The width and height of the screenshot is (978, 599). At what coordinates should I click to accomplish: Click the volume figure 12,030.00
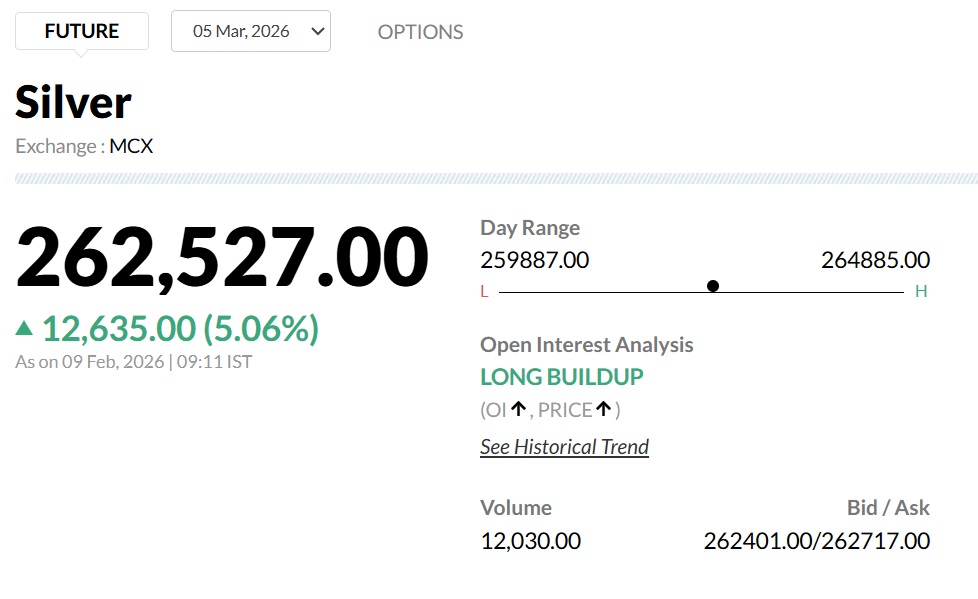click(x=530, y=541)
